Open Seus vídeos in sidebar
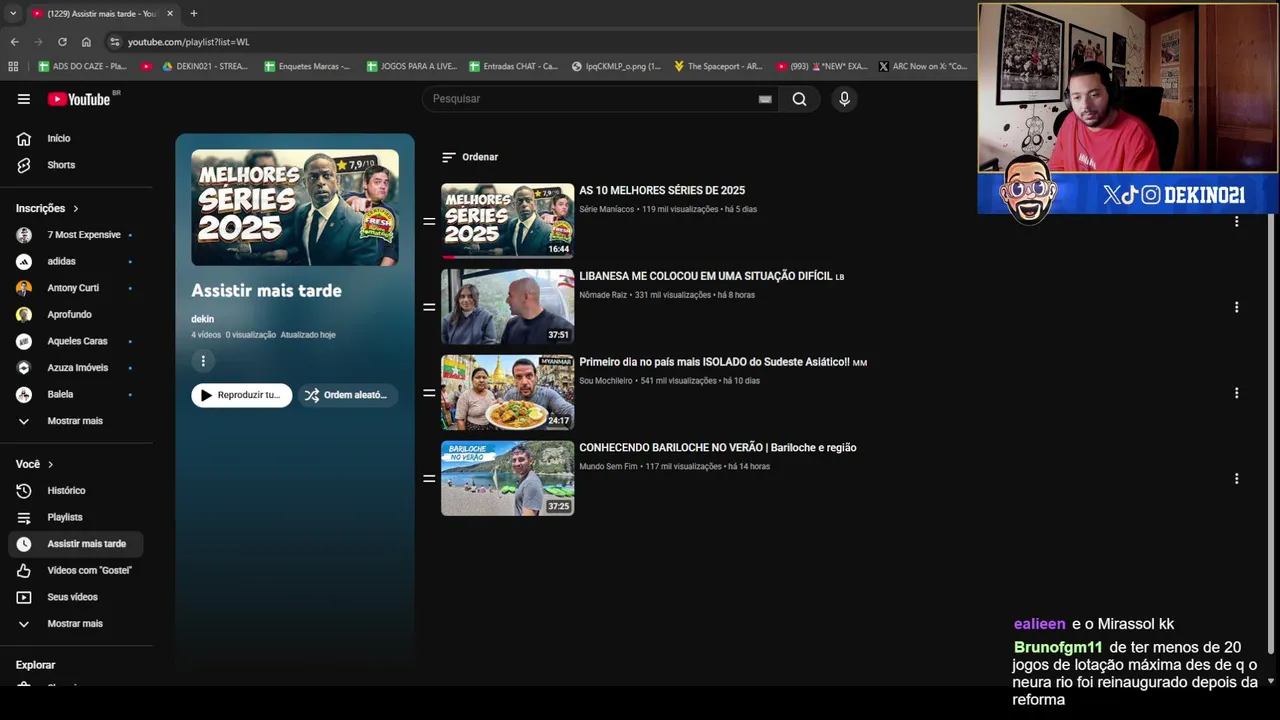The image size is (1280, 720). tap(77, 597)
